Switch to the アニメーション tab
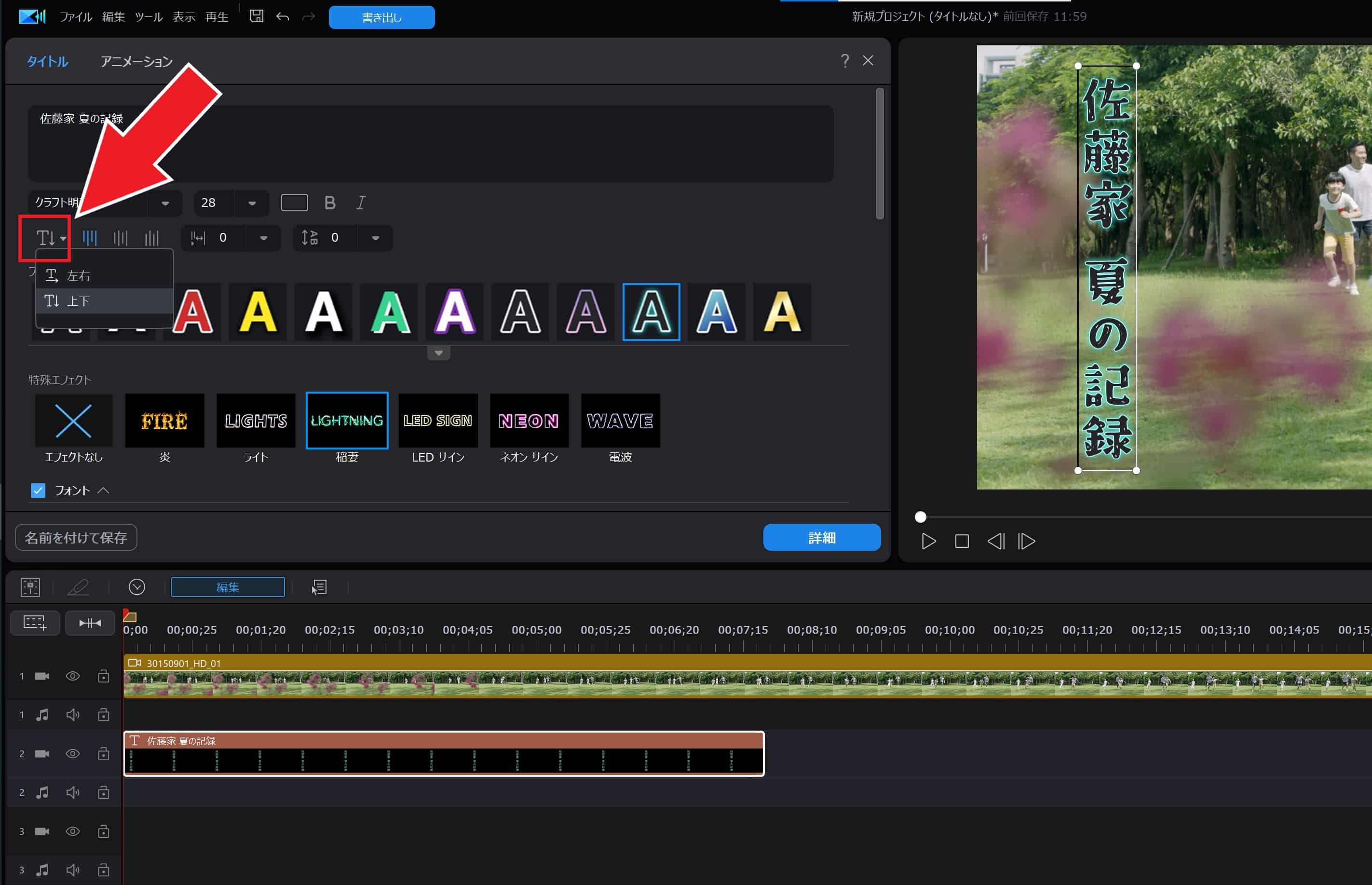Screen dimensions: 1372x885 (136, 61)
